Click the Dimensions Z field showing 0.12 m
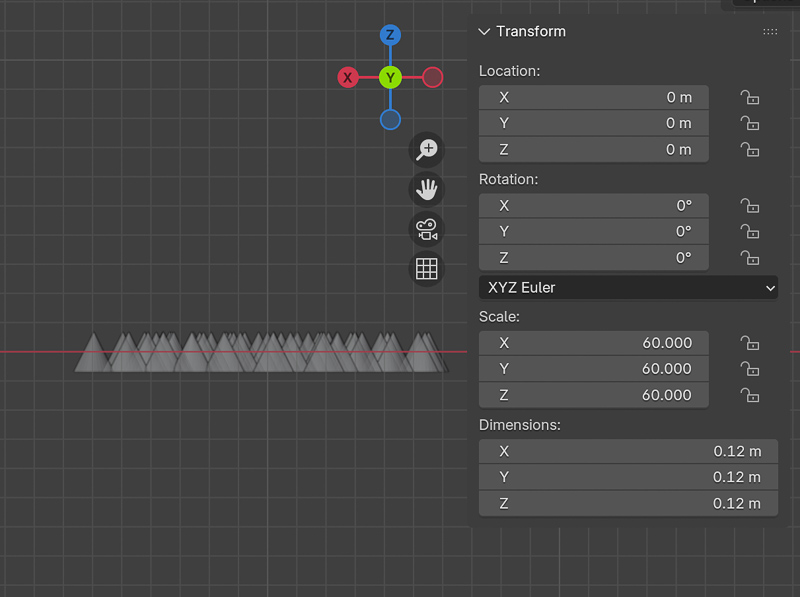Viewport: 800px width, 597px height. pyautogui.click(x=628, y=503)
